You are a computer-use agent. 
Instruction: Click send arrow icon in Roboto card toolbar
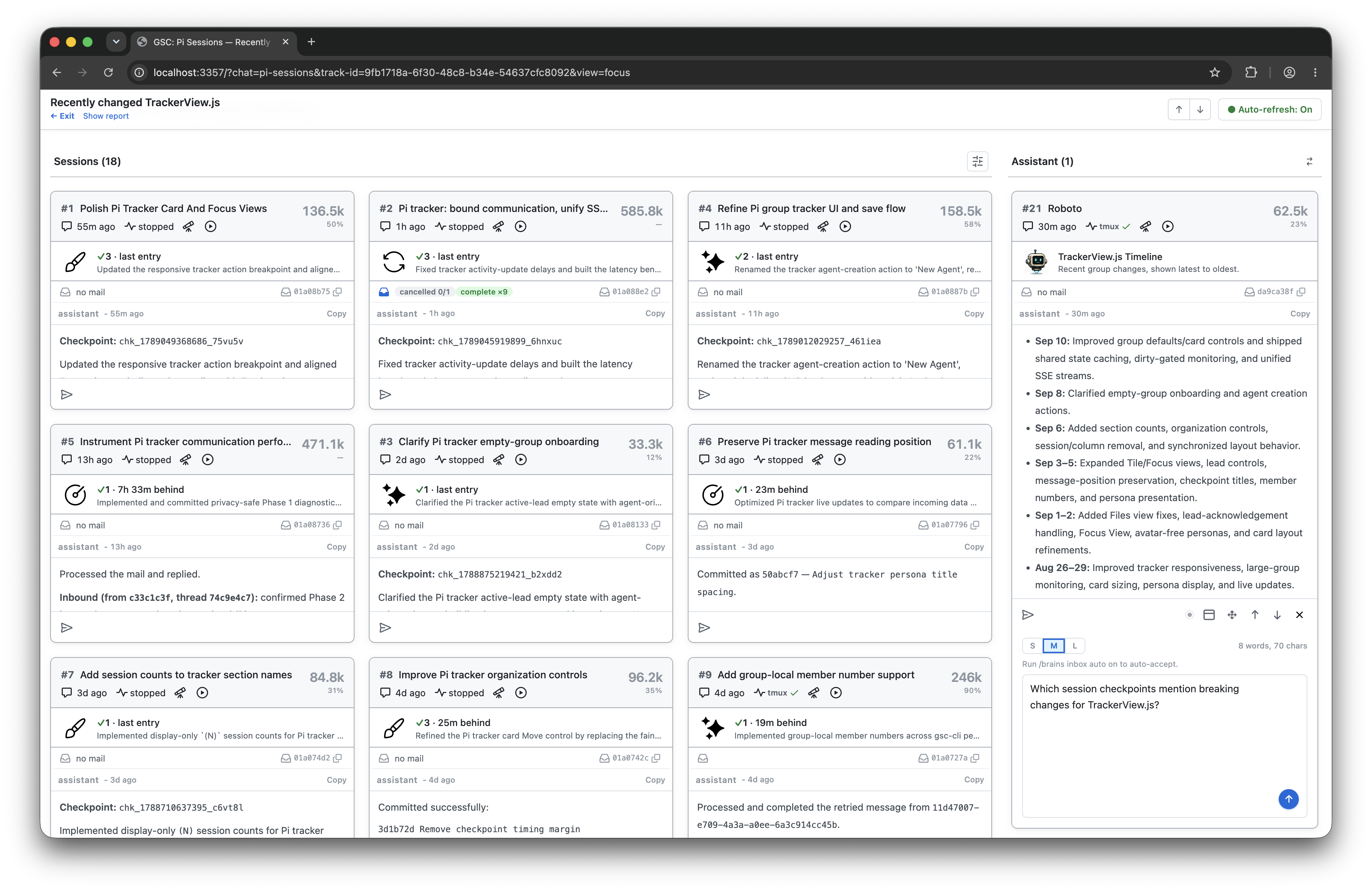click(1028, 614)
